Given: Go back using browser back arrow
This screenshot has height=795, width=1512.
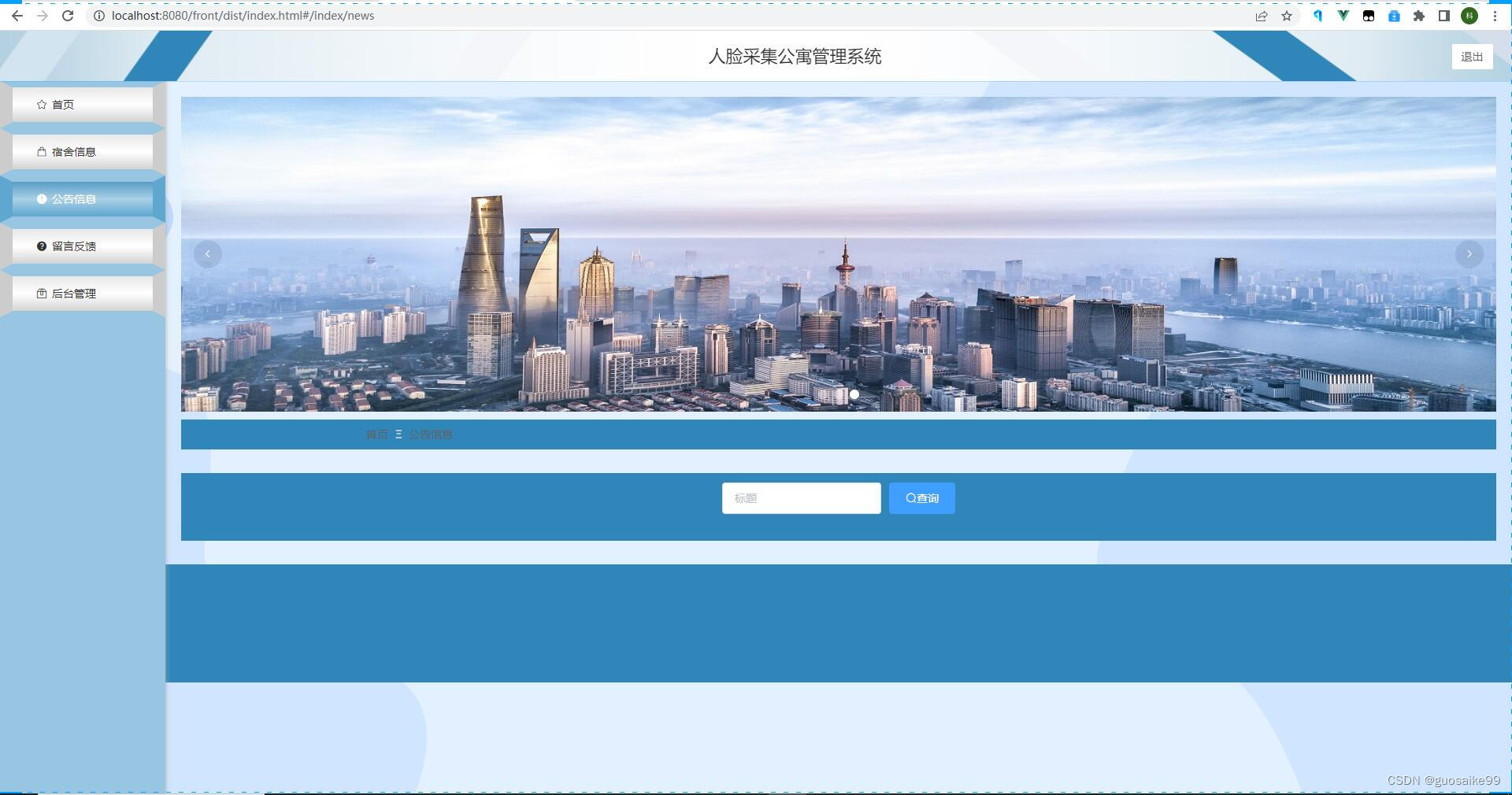Looking at the screenshot, I should coord(17,16).
